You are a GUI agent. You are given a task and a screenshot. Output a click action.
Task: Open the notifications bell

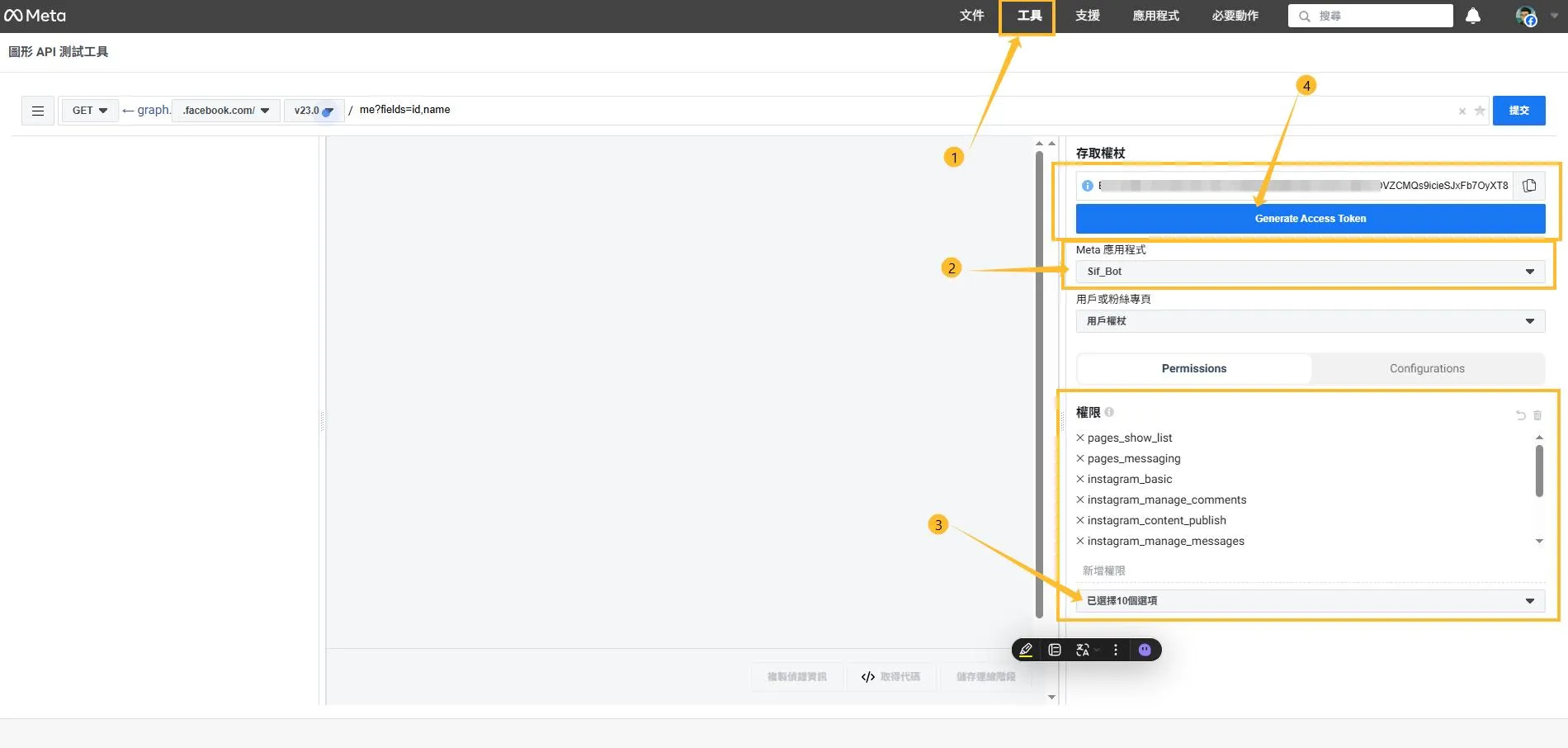point(1474,15)
